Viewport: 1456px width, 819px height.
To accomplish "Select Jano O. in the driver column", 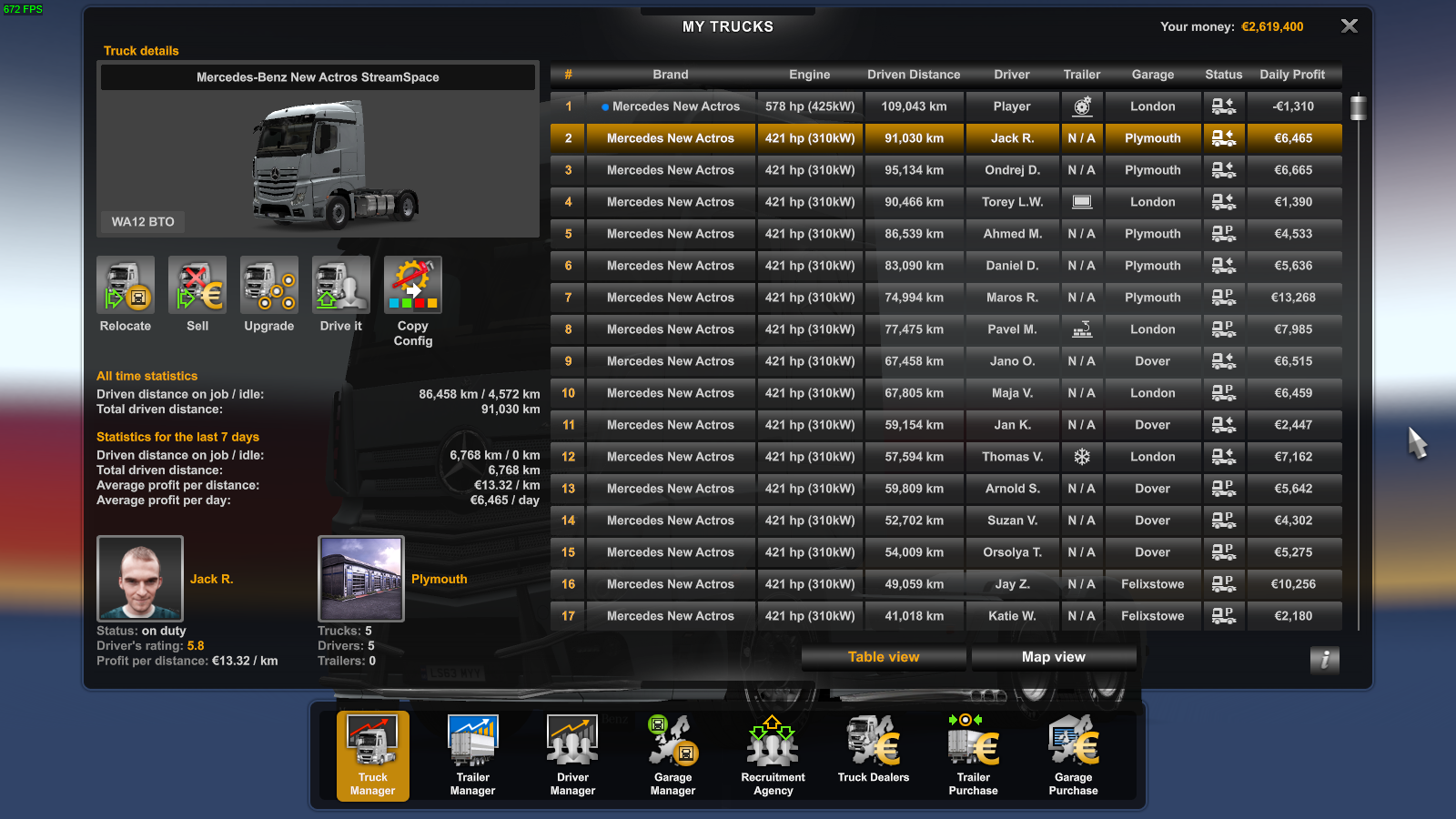I will 1012,361.
